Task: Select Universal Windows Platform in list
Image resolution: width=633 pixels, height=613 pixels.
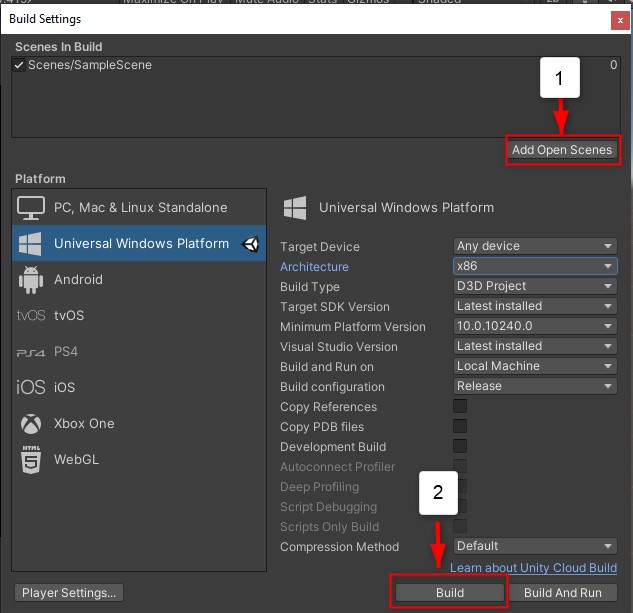Action: click(x=139, y=244)
